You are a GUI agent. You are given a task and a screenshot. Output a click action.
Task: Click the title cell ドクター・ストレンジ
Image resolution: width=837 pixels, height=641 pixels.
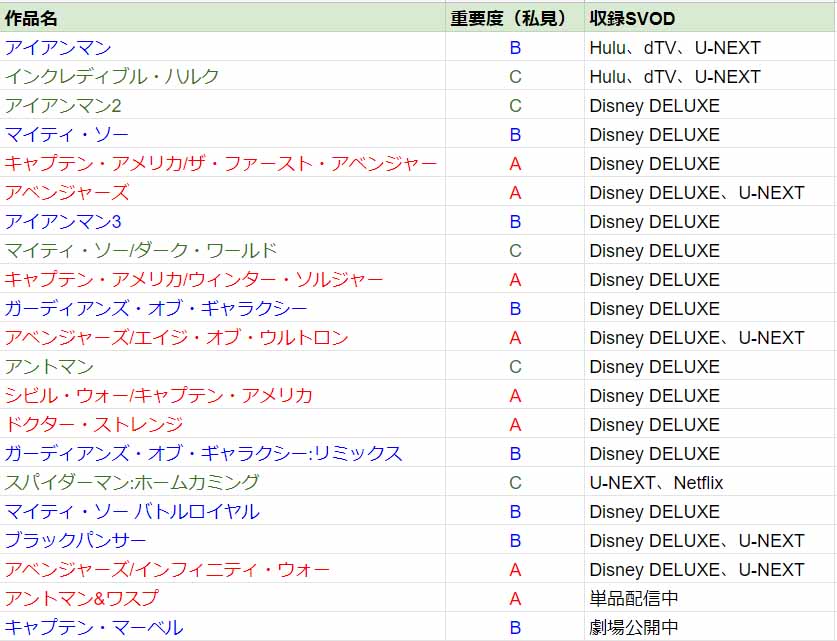(223, 424)
